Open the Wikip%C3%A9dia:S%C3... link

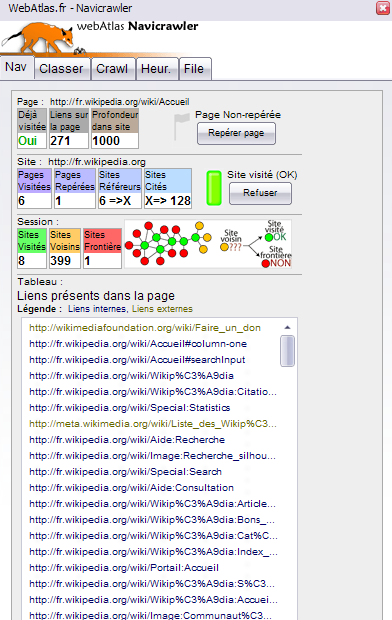152,584
